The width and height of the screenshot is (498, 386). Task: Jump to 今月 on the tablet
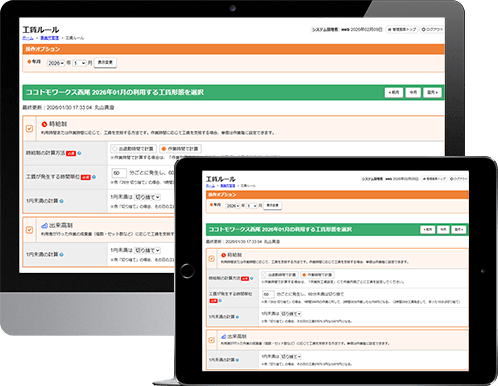[443, 230]
